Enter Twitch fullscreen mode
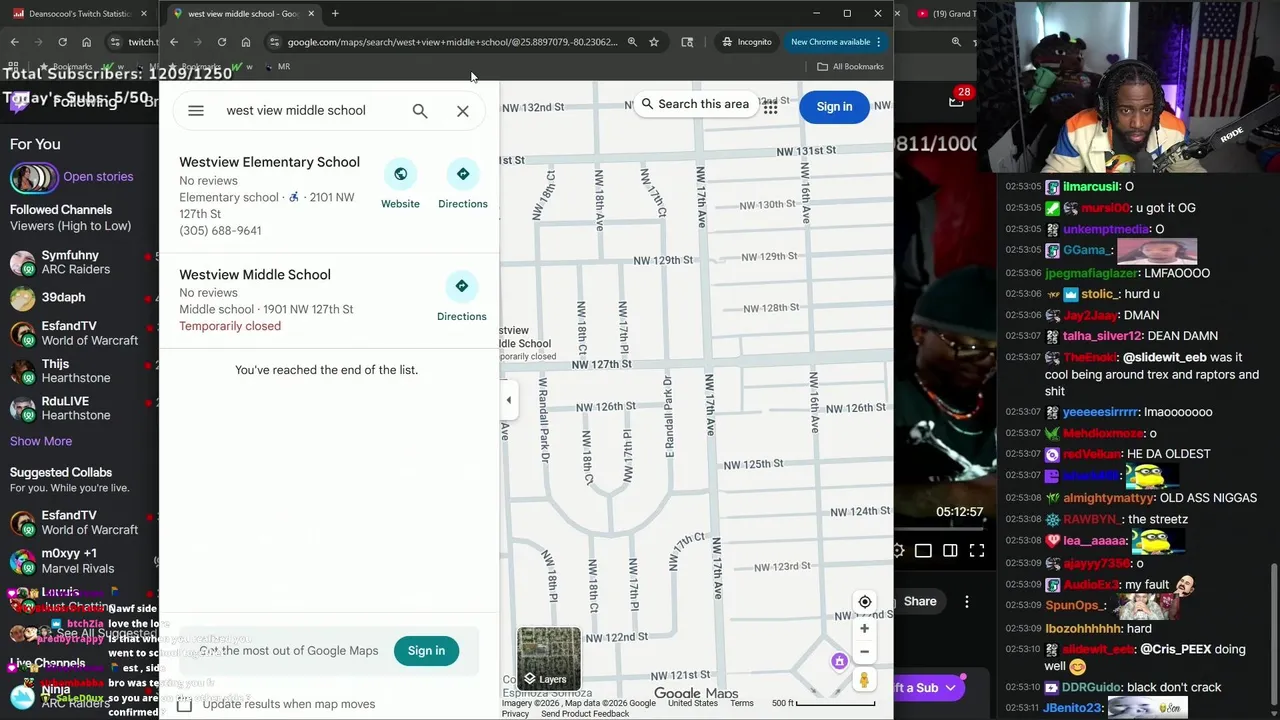 coord(977,551)
